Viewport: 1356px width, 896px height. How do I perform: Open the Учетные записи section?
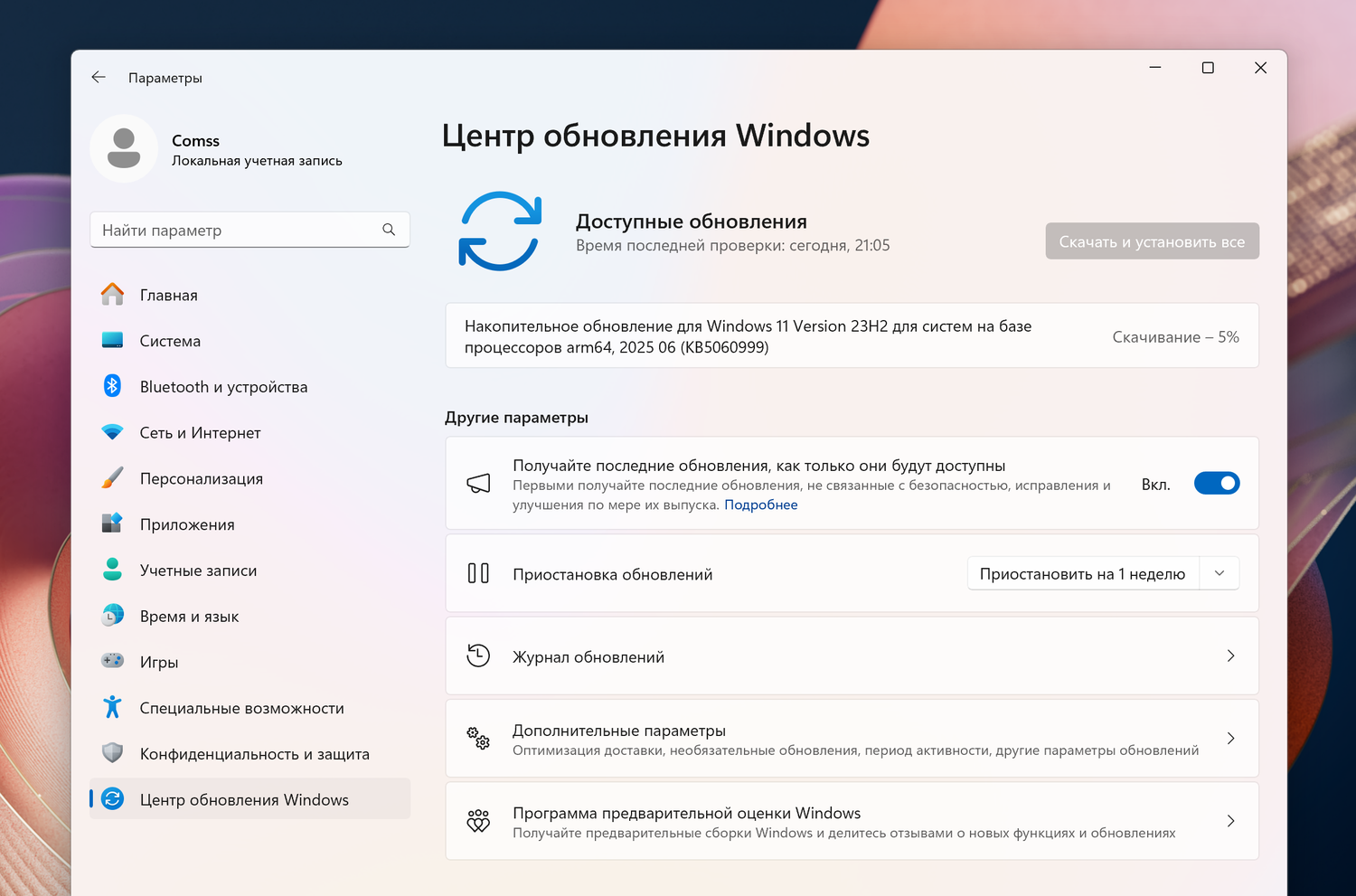tap(250, 571)
